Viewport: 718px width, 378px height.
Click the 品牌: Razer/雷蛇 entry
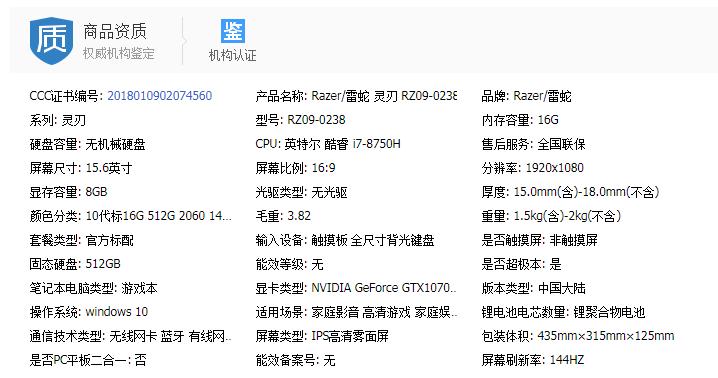point(527,96)
